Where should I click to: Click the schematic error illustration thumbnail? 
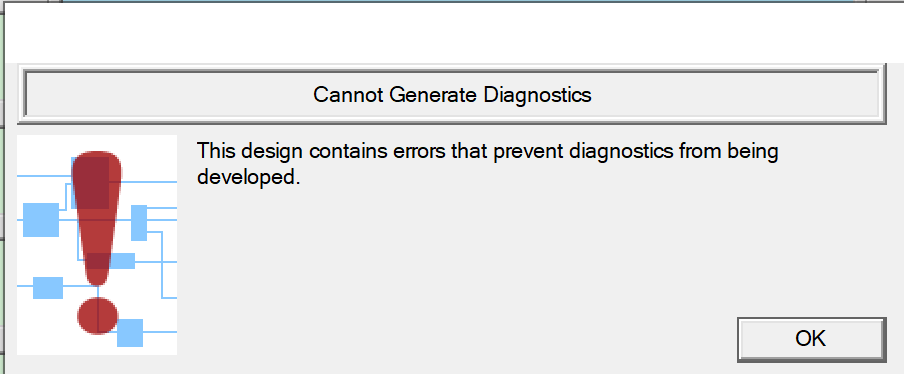97,245
